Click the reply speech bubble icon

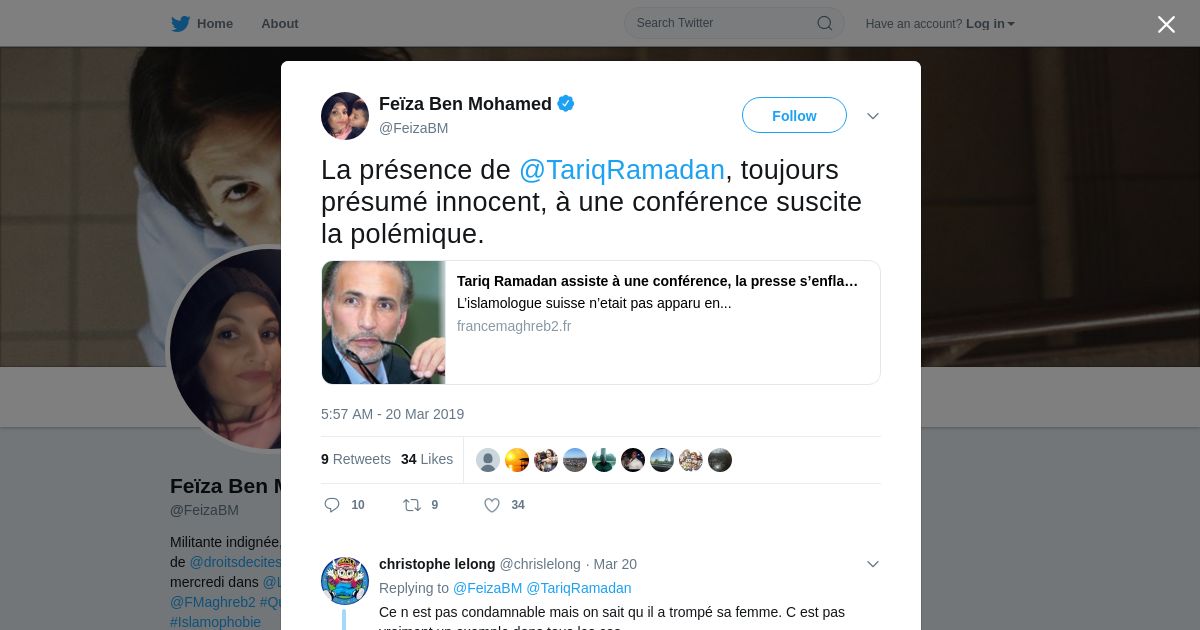(x=332, y=505)
